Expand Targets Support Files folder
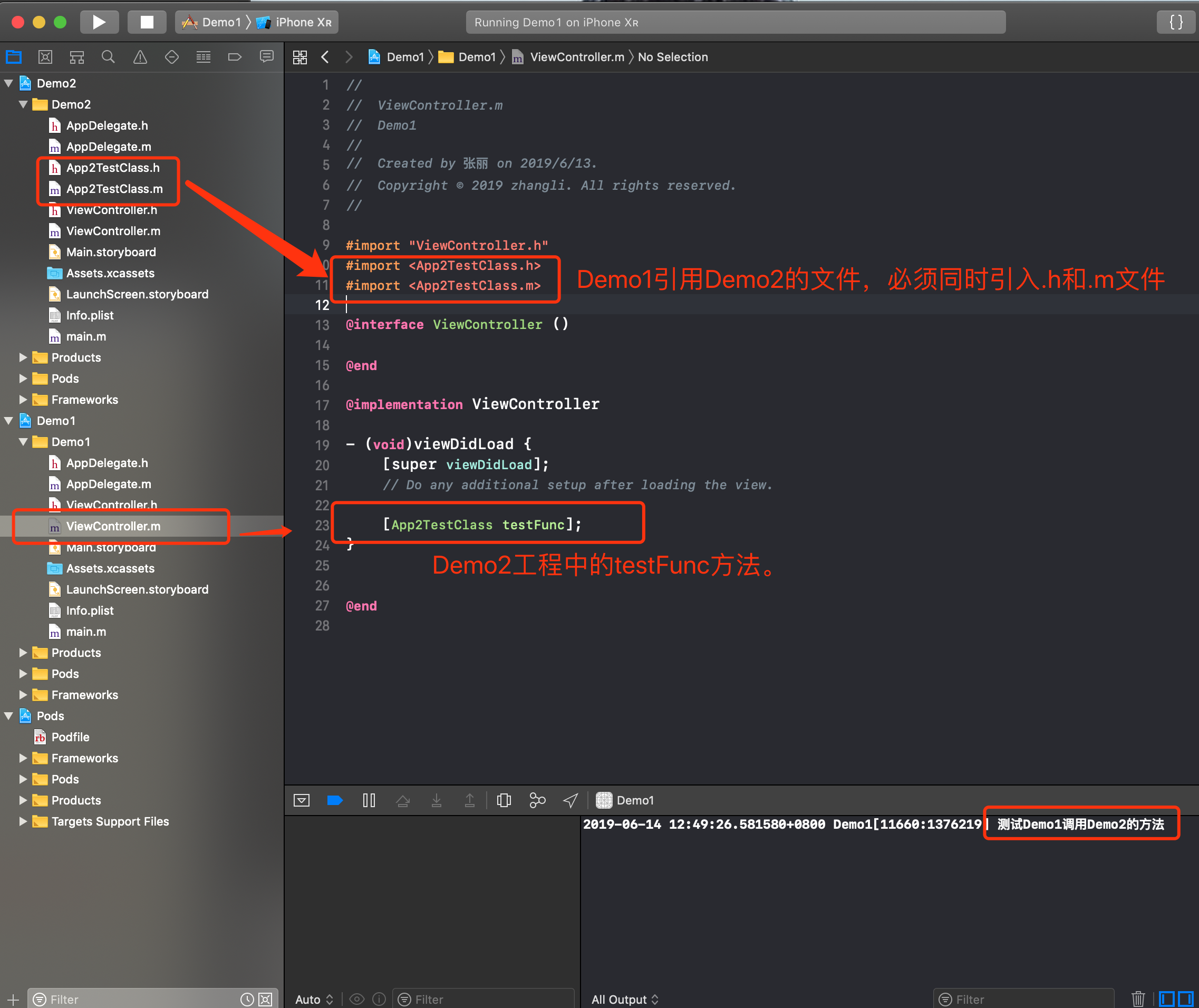 coord(23,822)
